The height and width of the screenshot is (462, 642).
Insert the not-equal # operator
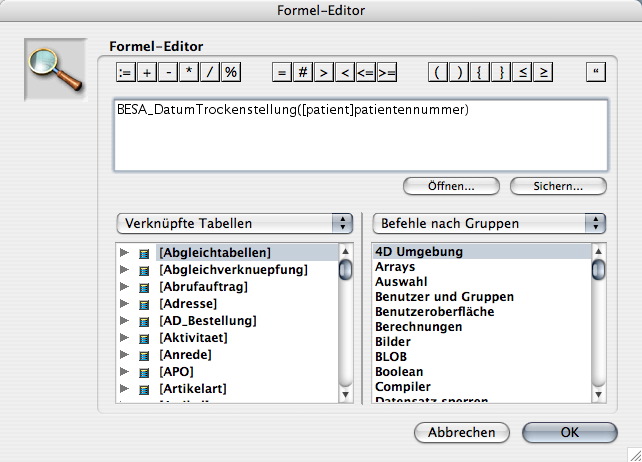point(303,72)
